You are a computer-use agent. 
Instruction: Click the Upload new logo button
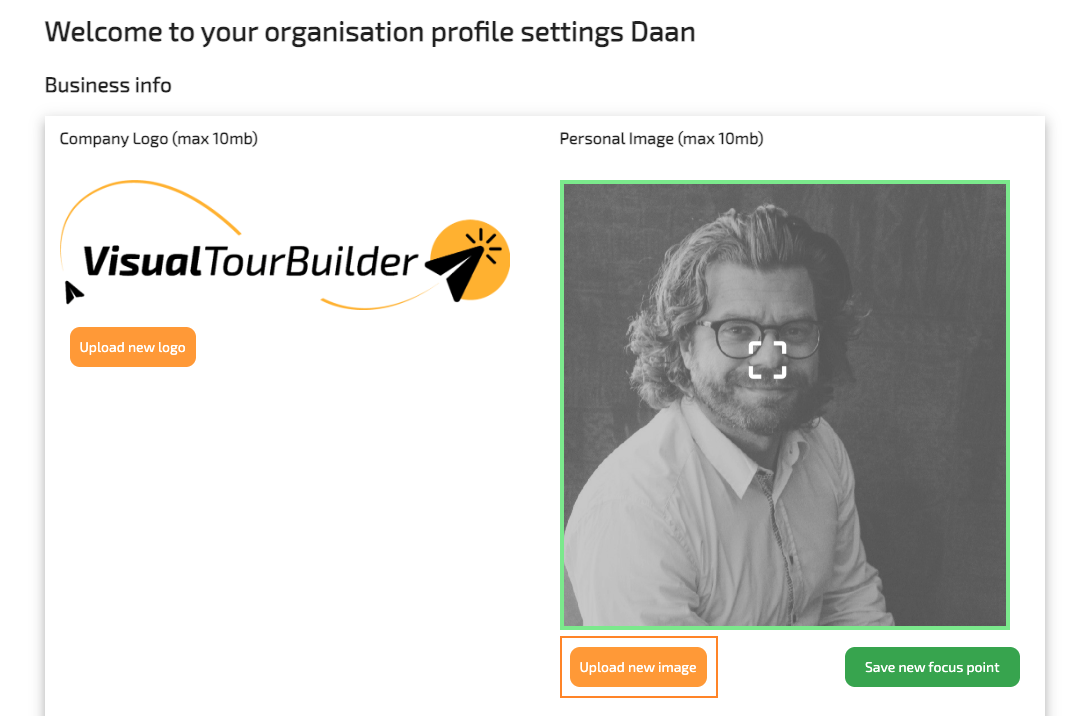pos(133,347)
